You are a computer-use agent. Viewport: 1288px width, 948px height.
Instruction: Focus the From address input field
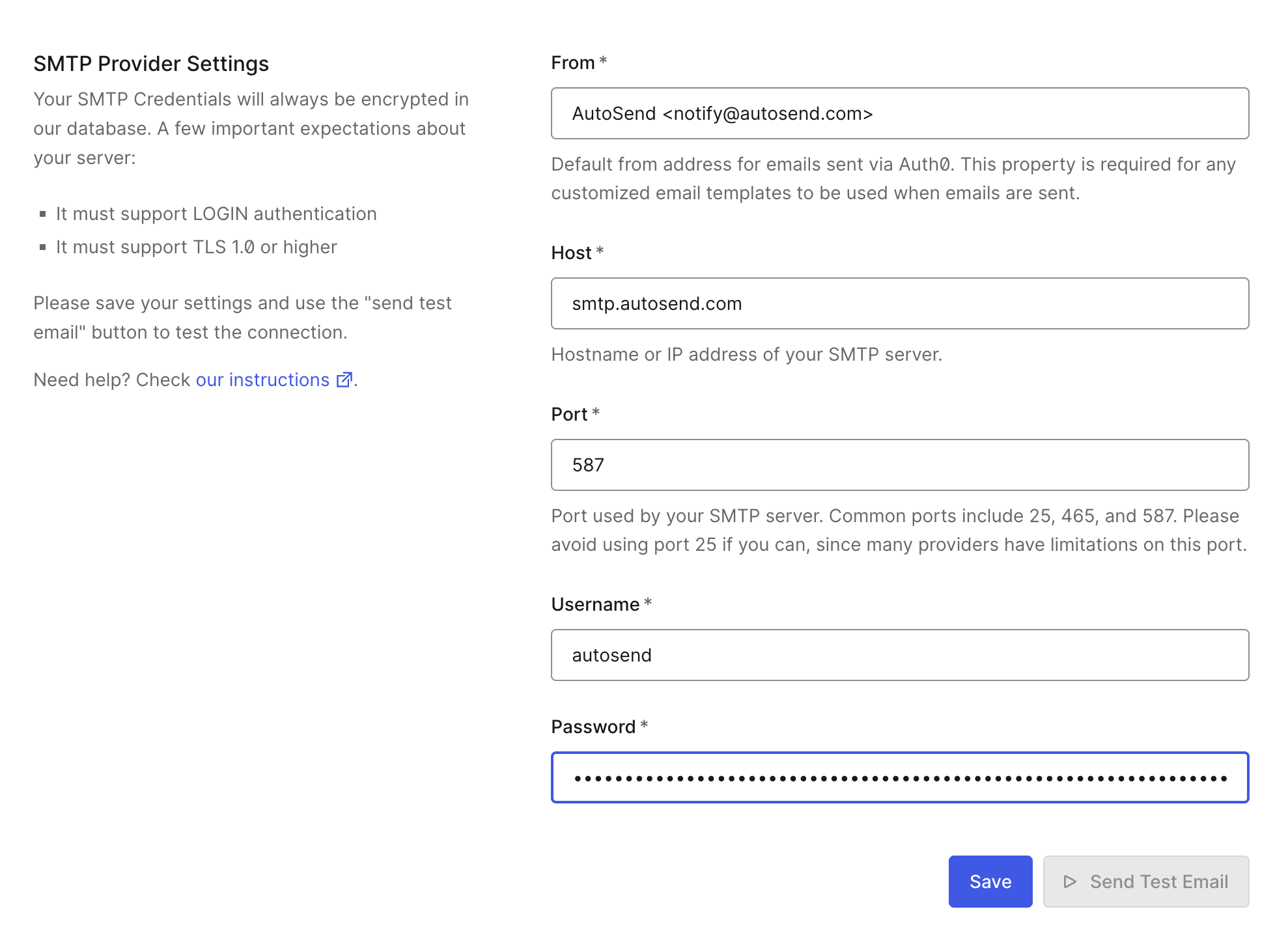tap(899, 113)
